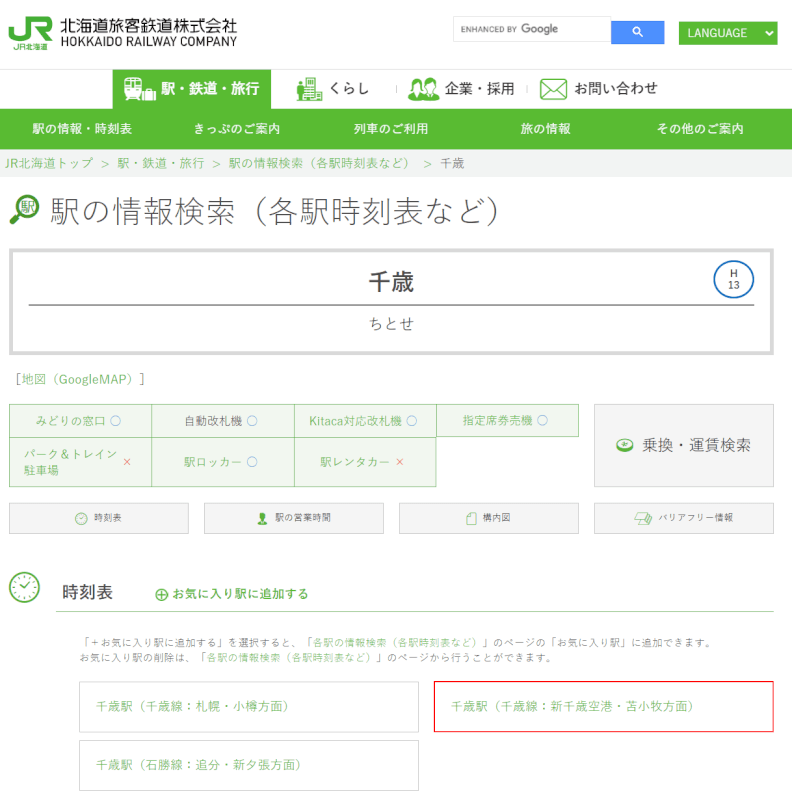792x800 pixels.
Task: Open 駅の情報・時刻表 menu
Action: coord(82,129)
